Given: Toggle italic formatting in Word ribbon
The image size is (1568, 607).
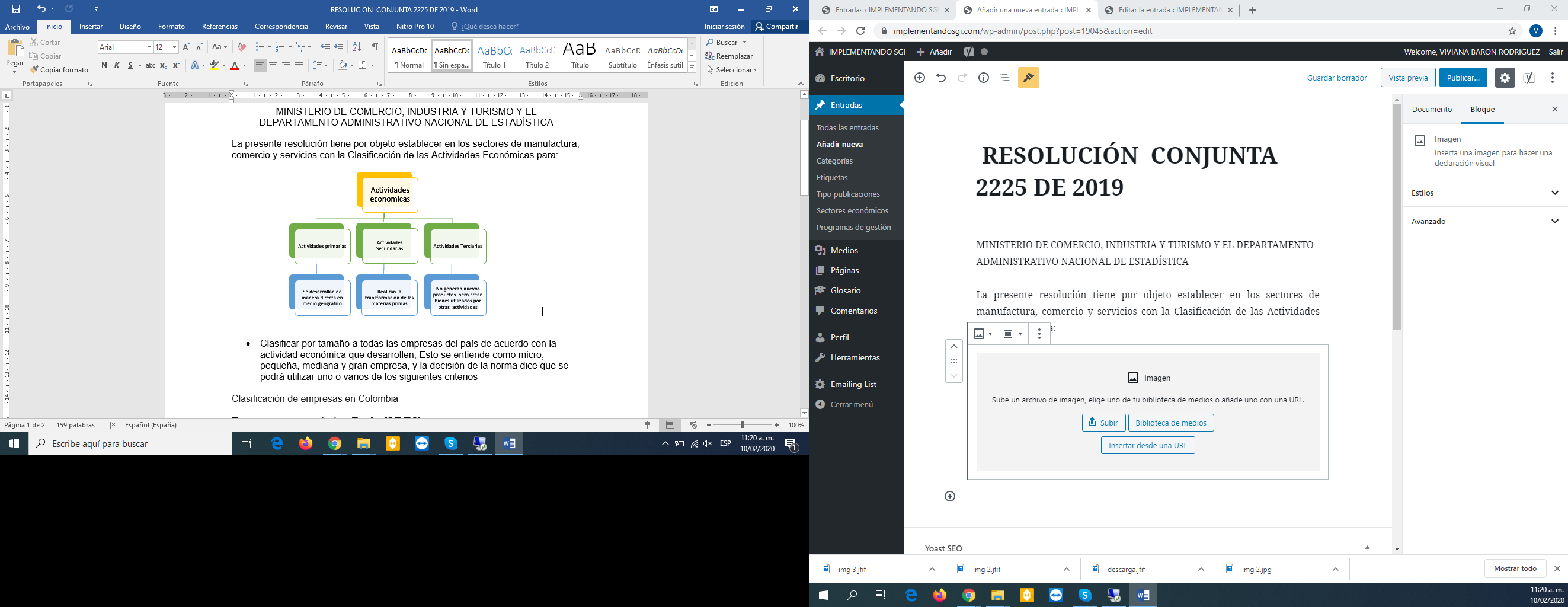Looking at the screenshot, I should pos(117,65).
